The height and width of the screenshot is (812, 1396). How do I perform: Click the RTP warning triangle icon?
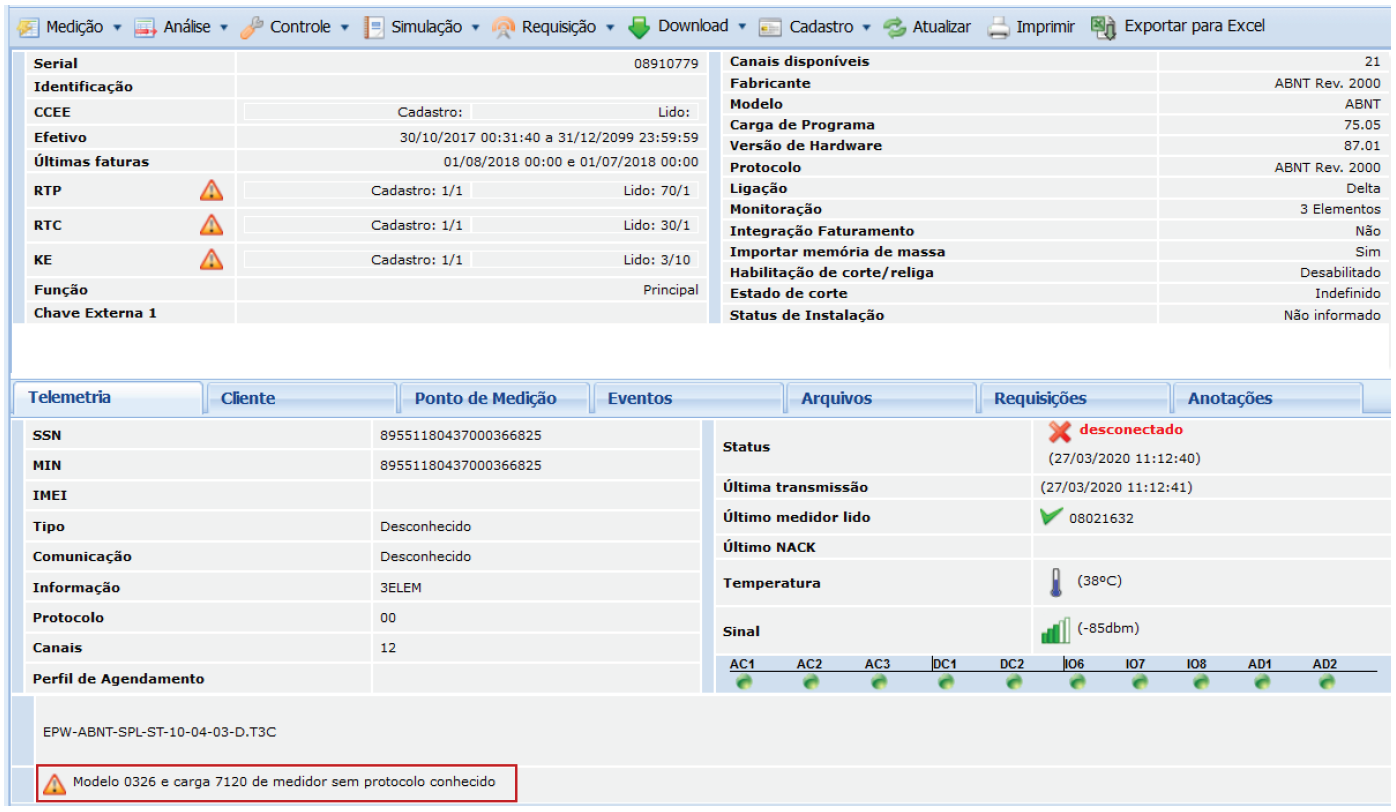coord(211,190)
